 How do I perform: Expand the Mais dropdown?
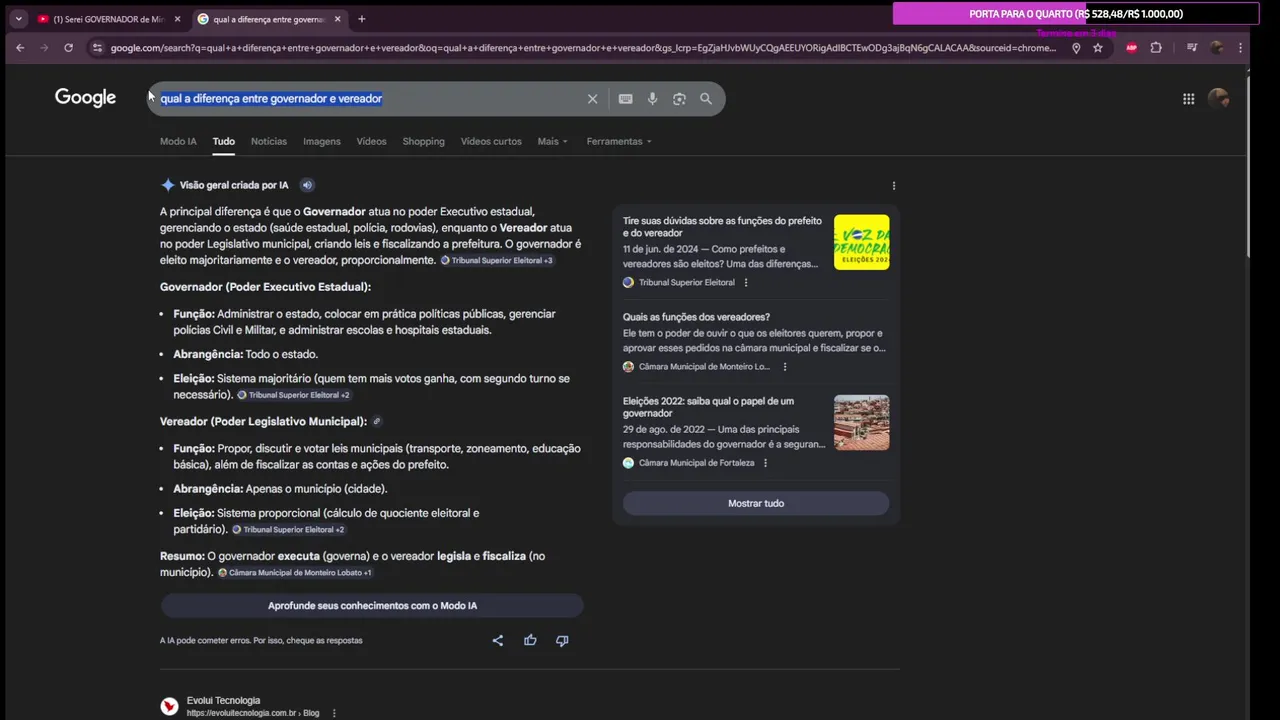click(552, 141)
